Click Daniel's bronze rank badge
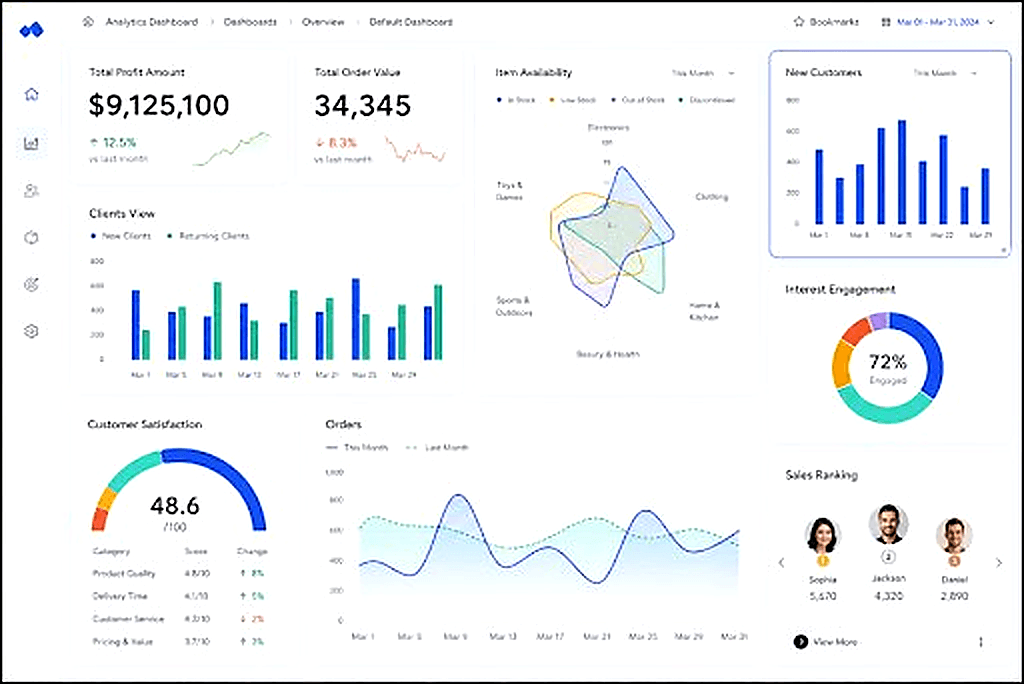 click(954, 561)
